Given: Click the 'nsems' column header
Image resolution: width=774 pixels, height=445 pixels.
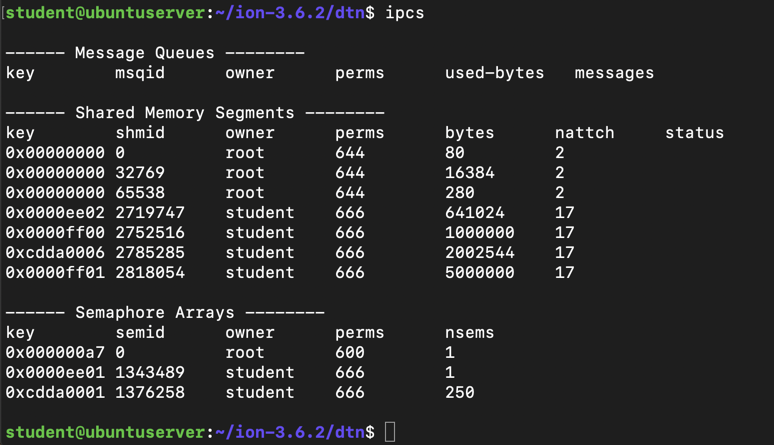Looking at the screenshot, I should [469, 333].
